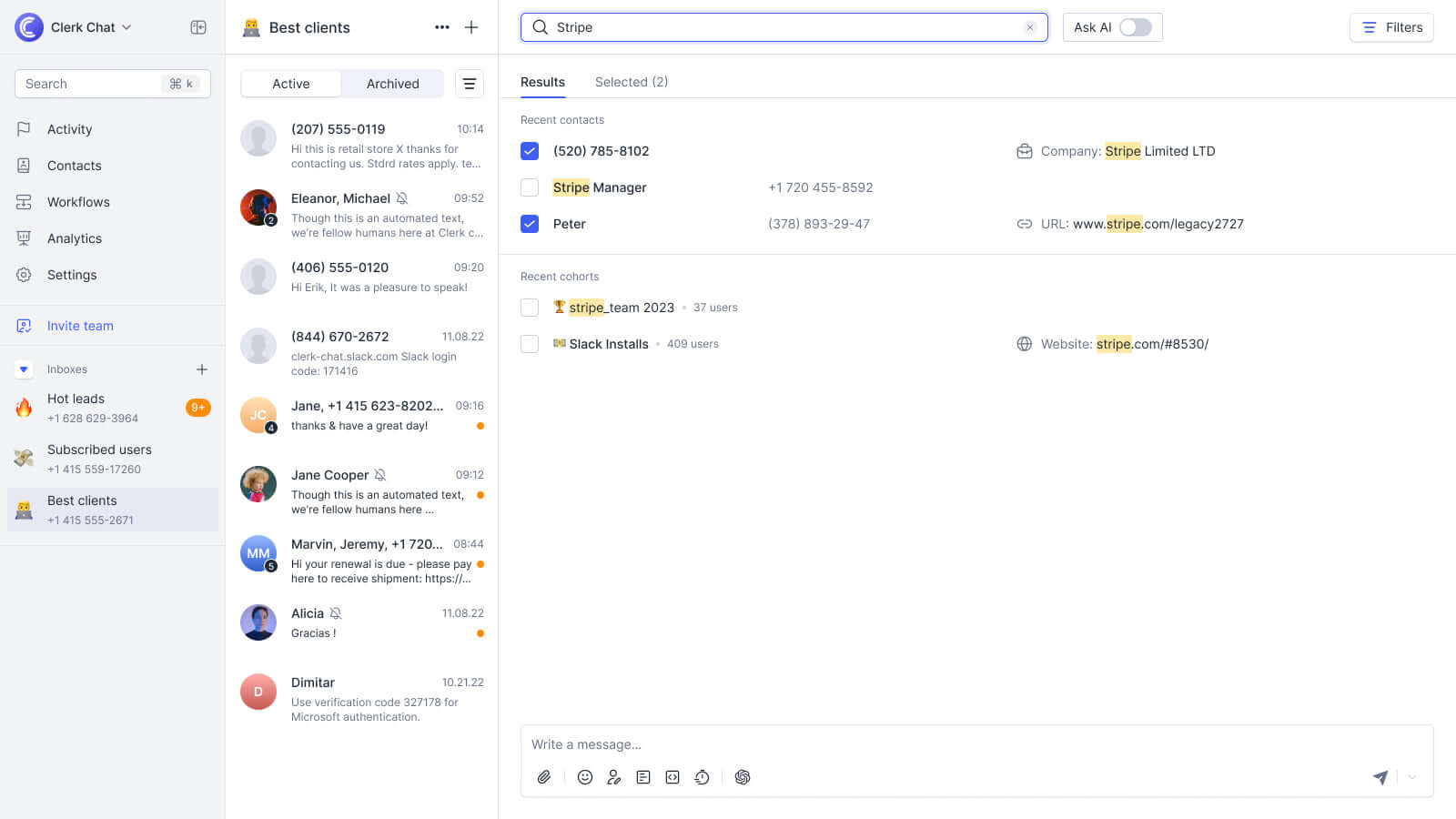Open Marvin, Jeremy conversation
Viewport: 1456px width, 819px height.
362,561
